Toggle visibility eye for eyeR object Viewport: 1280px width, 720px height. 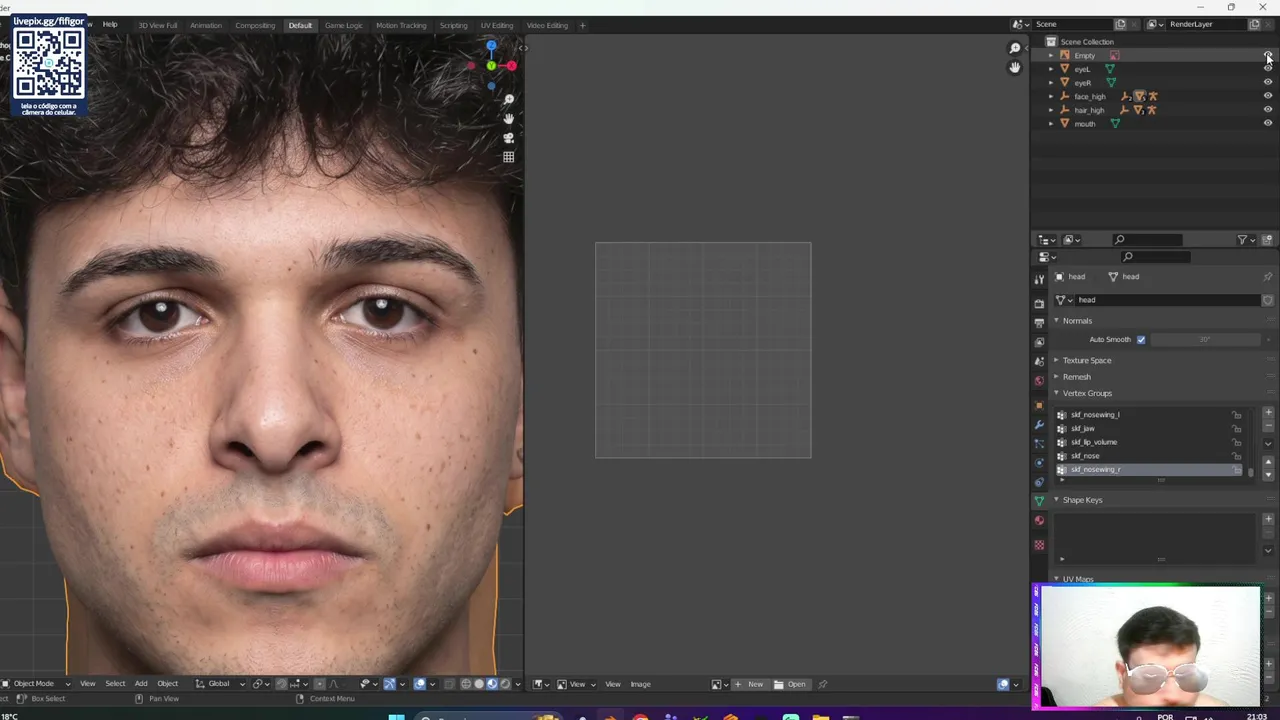click(x=1268, y=83)
